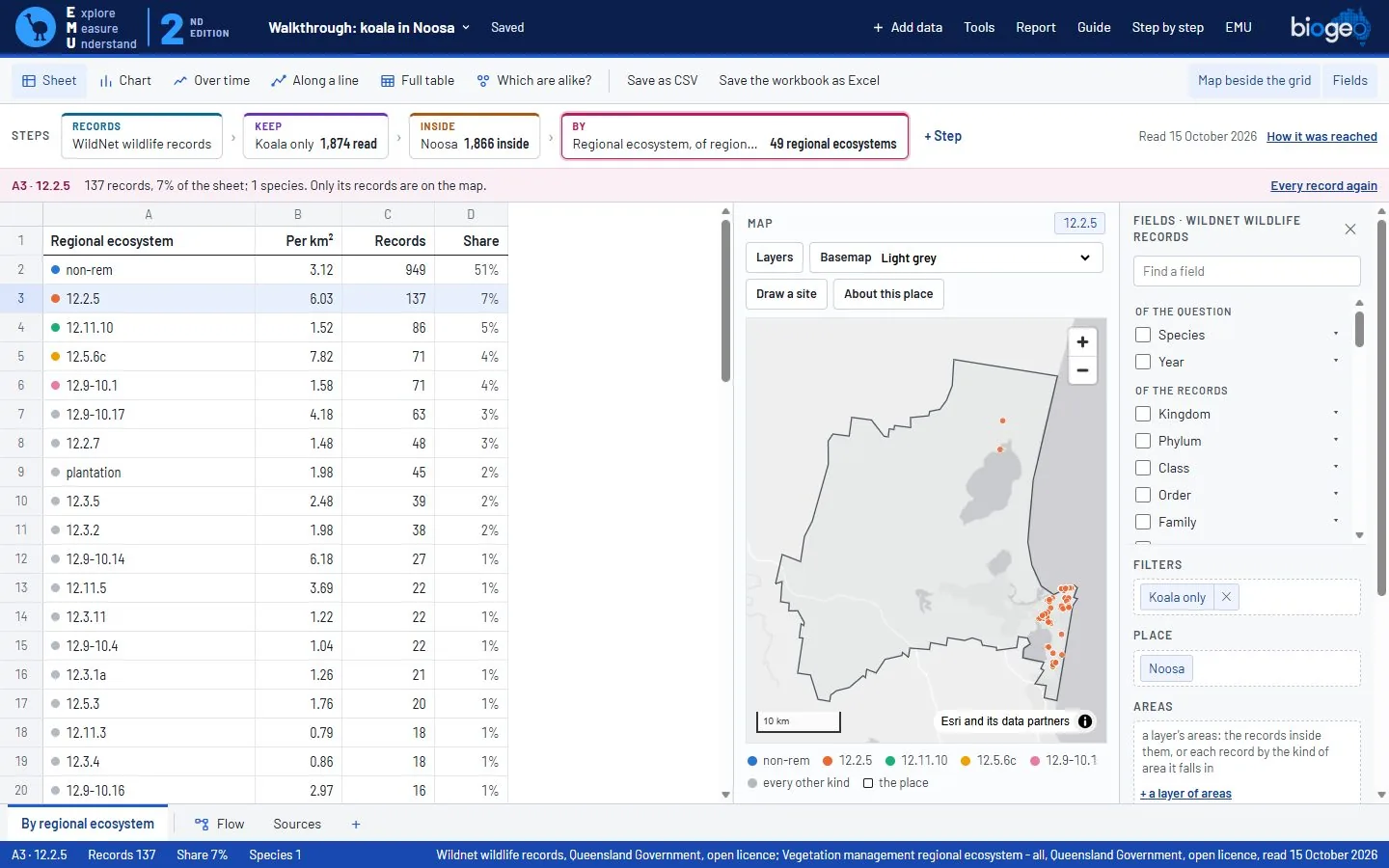Open the Guide menu
1389x868 pixels.
1094,27
